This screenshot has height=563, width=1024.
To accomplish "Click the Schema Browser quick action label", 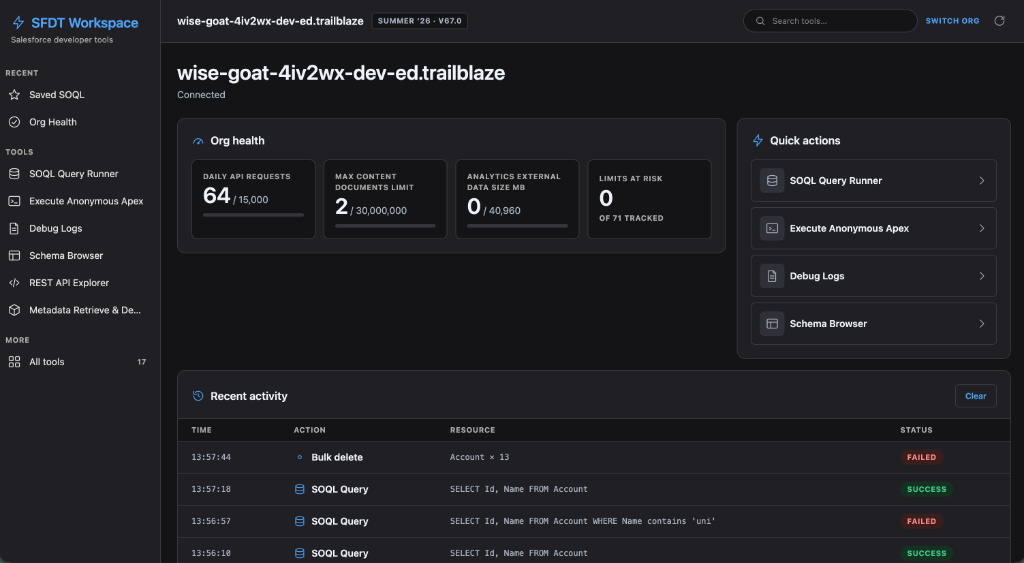I will (x=828, y=324).
